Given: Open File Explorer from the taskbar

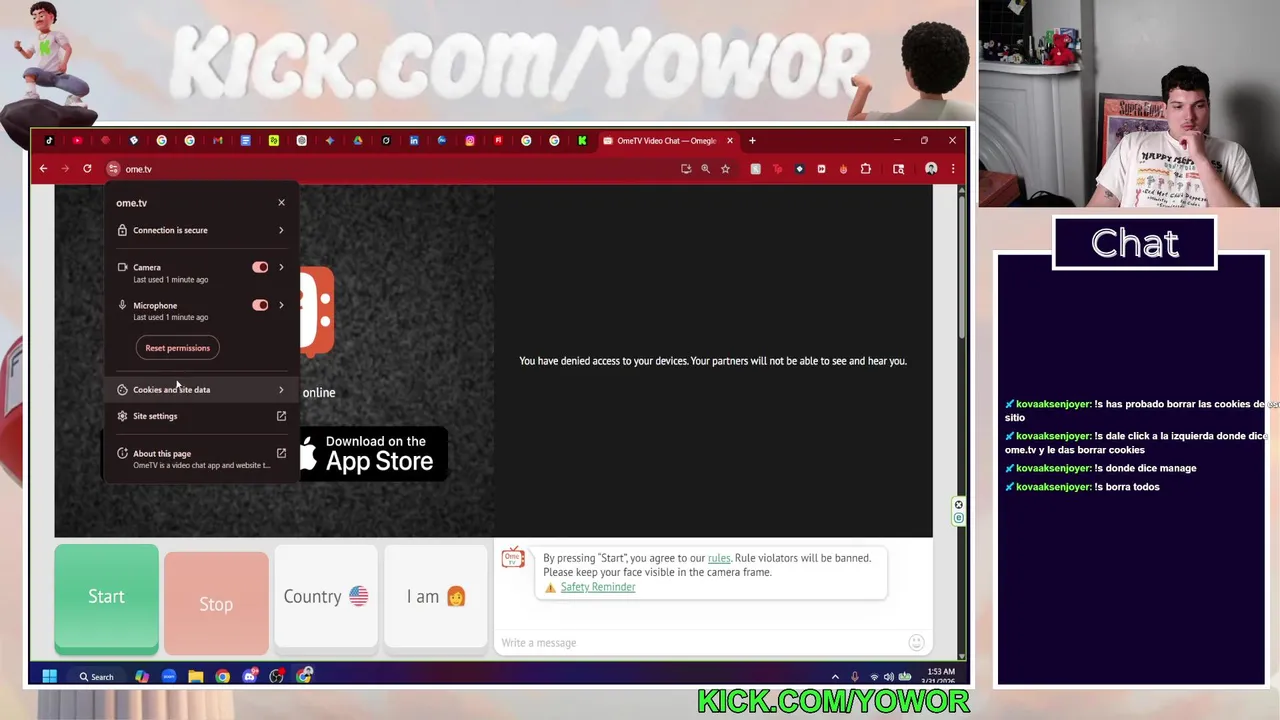Looking at the screenshot, I should (196, 677).
